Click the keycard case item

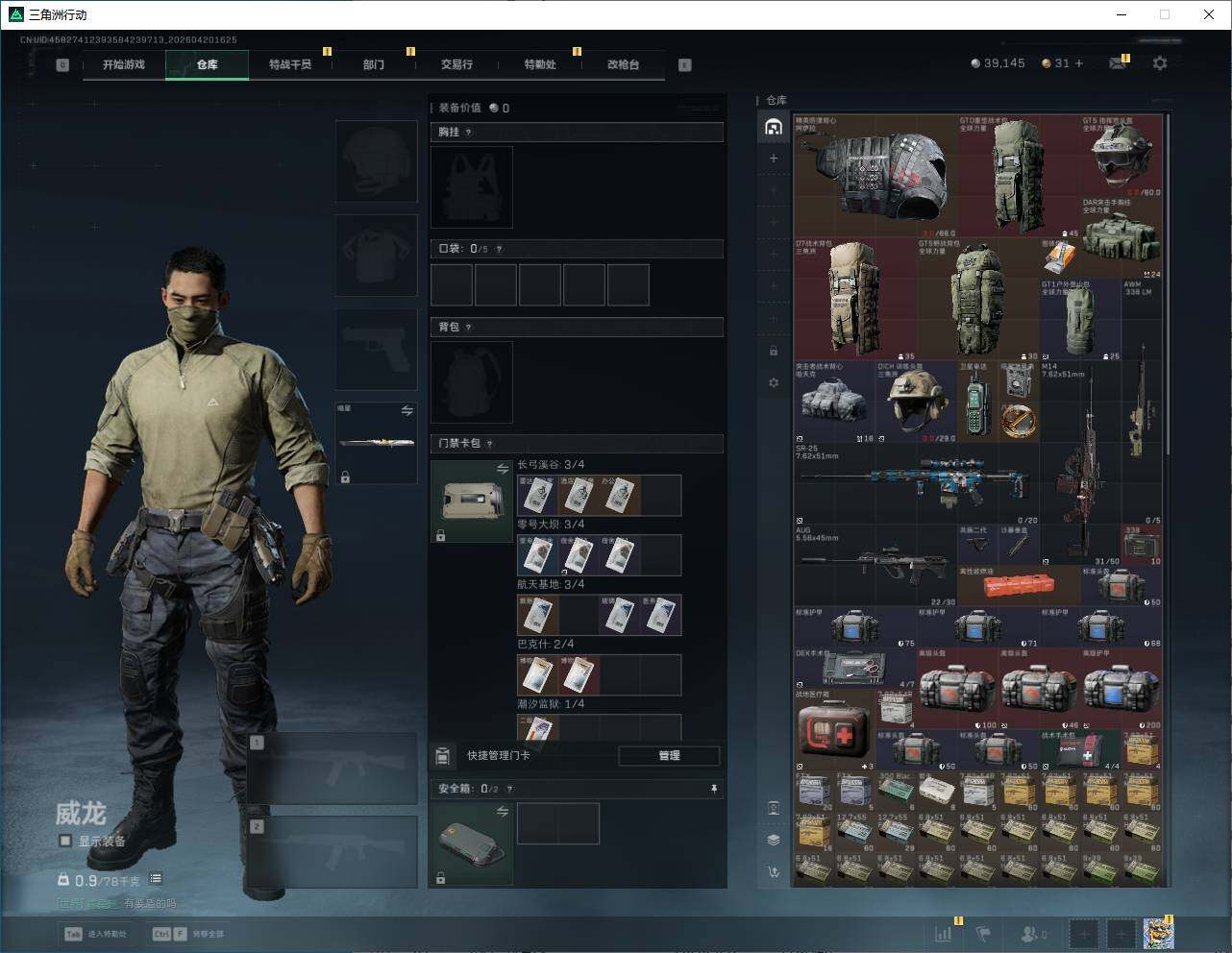pyautogui.click(x=472, y=501)
